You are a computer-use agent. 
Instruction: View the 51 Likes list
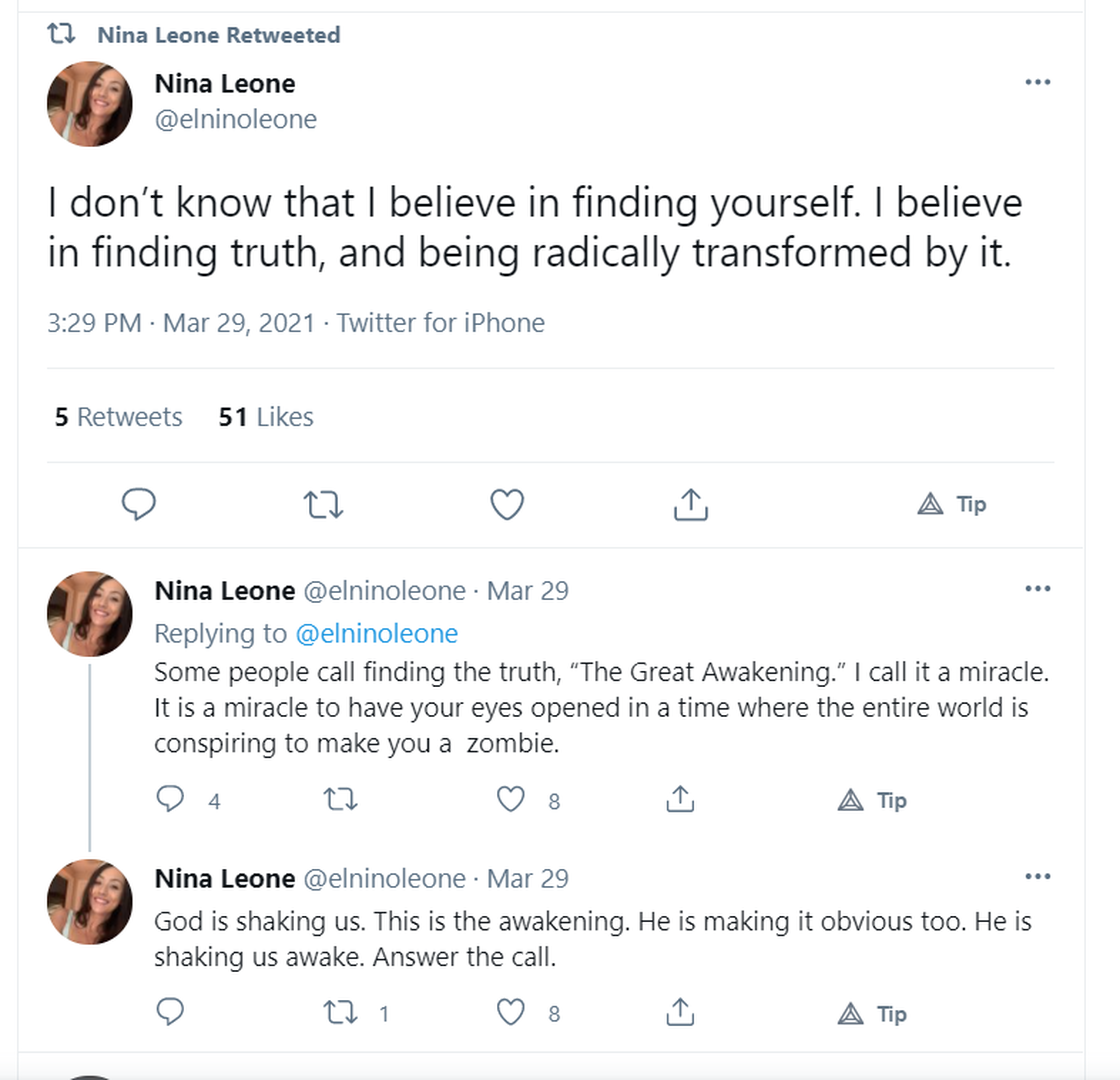point(266,417)
